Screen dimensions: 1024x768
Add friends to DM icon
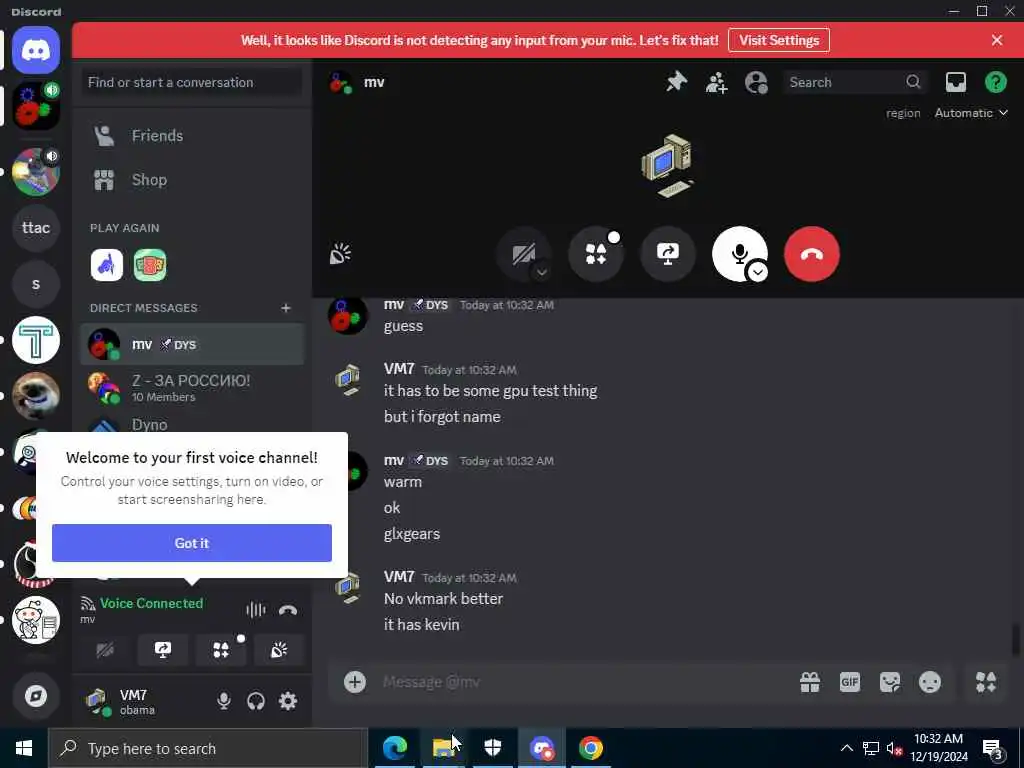(716, 82)
